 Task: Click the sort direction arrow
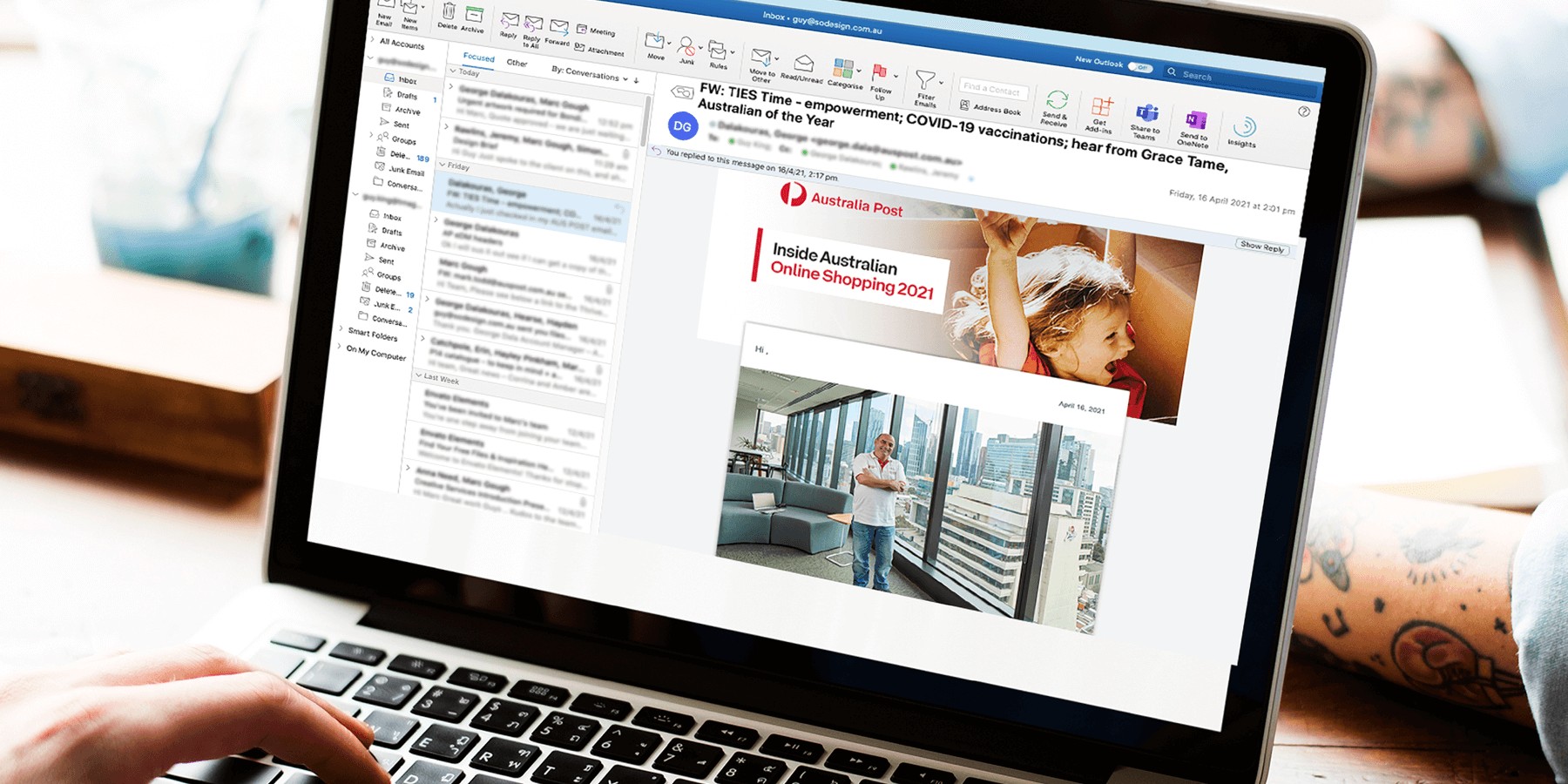click(x=637, y=80)
